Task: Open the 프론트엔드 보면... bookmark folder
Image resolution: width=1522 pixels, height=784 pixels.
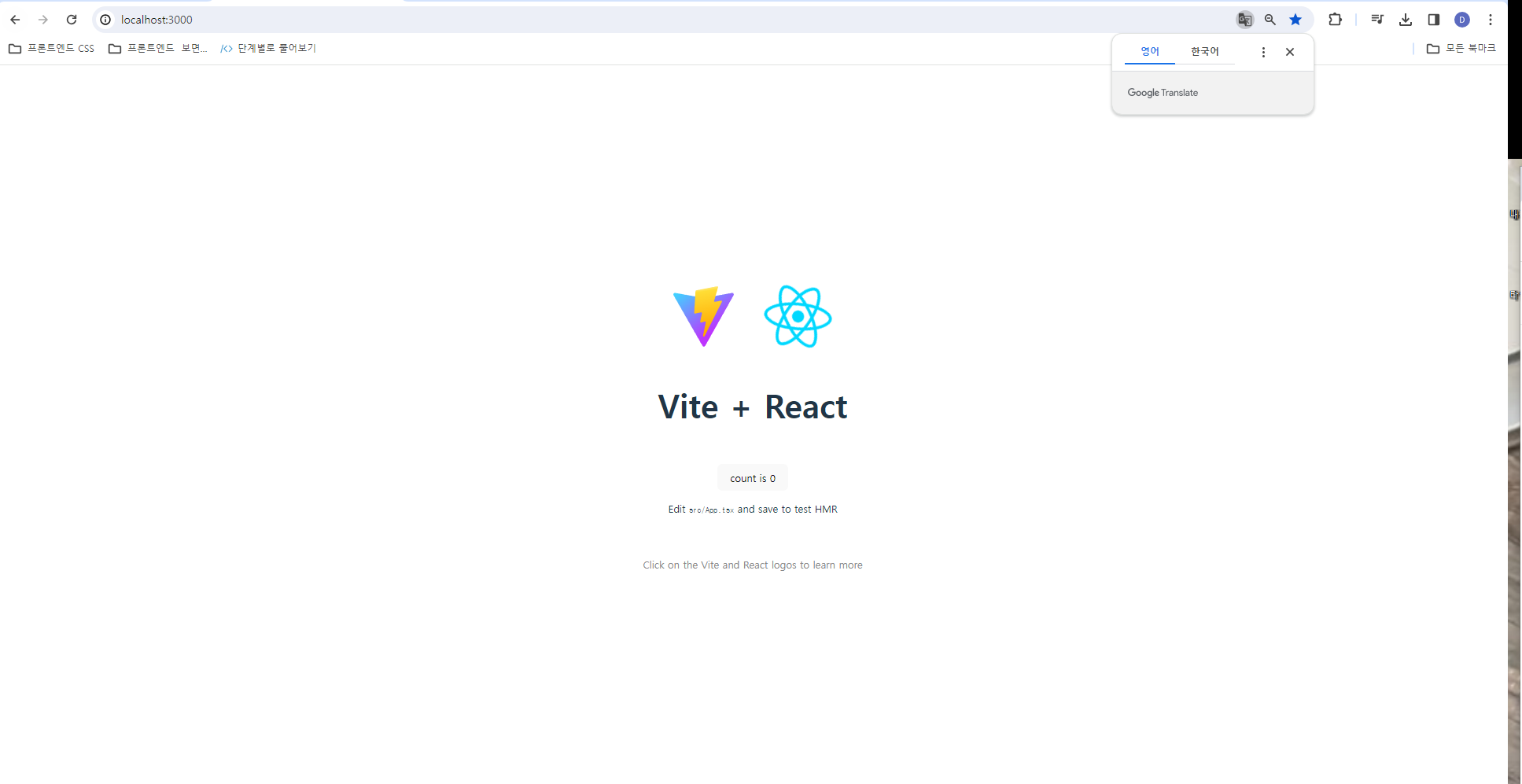Action: coord(158,49)
